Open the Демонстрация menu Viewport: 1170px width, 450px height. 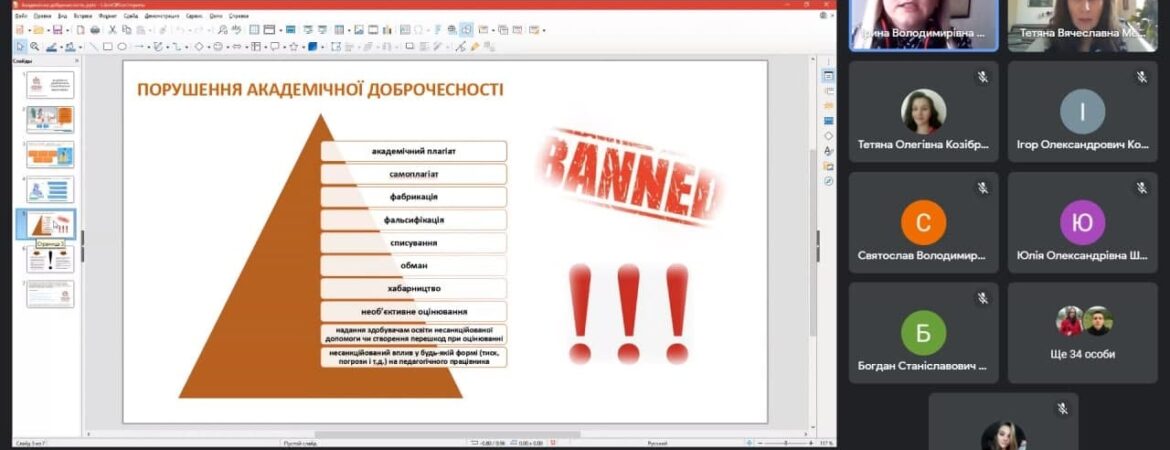pyautogui.click(x=163, y=15)
